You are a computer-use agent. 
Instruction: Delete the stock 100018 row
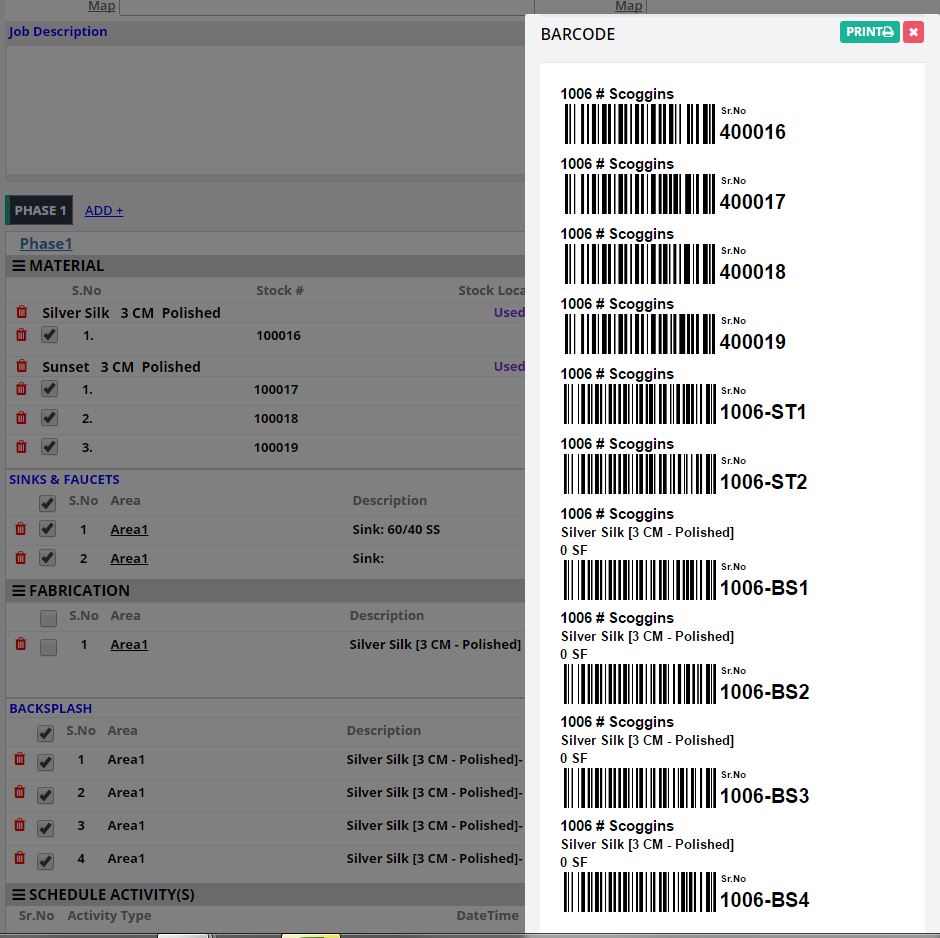point(21,417)
